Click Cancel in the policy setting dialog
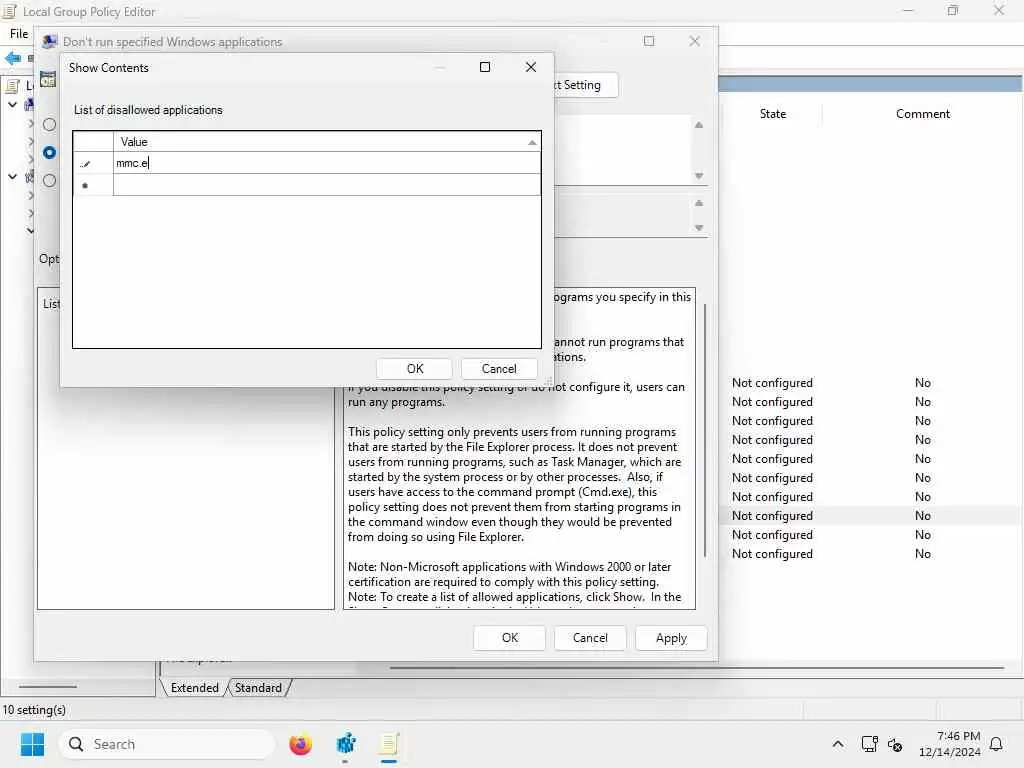Image resolution: width=1024 pixels, height=768 pixels. click(x=590, y=638)
